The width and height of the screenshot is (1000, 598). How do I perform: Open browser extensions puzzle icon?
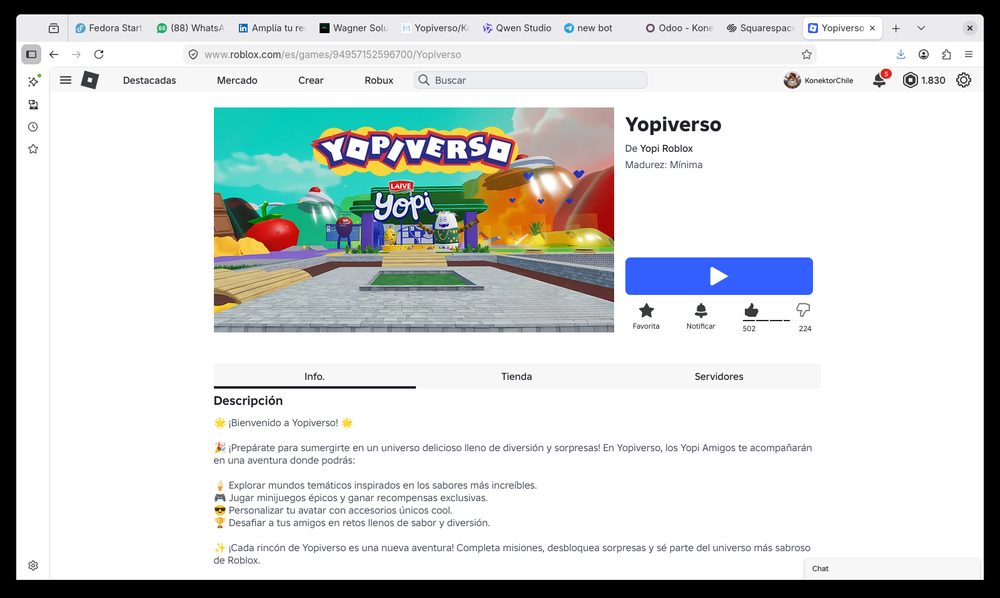coord(946,54)
